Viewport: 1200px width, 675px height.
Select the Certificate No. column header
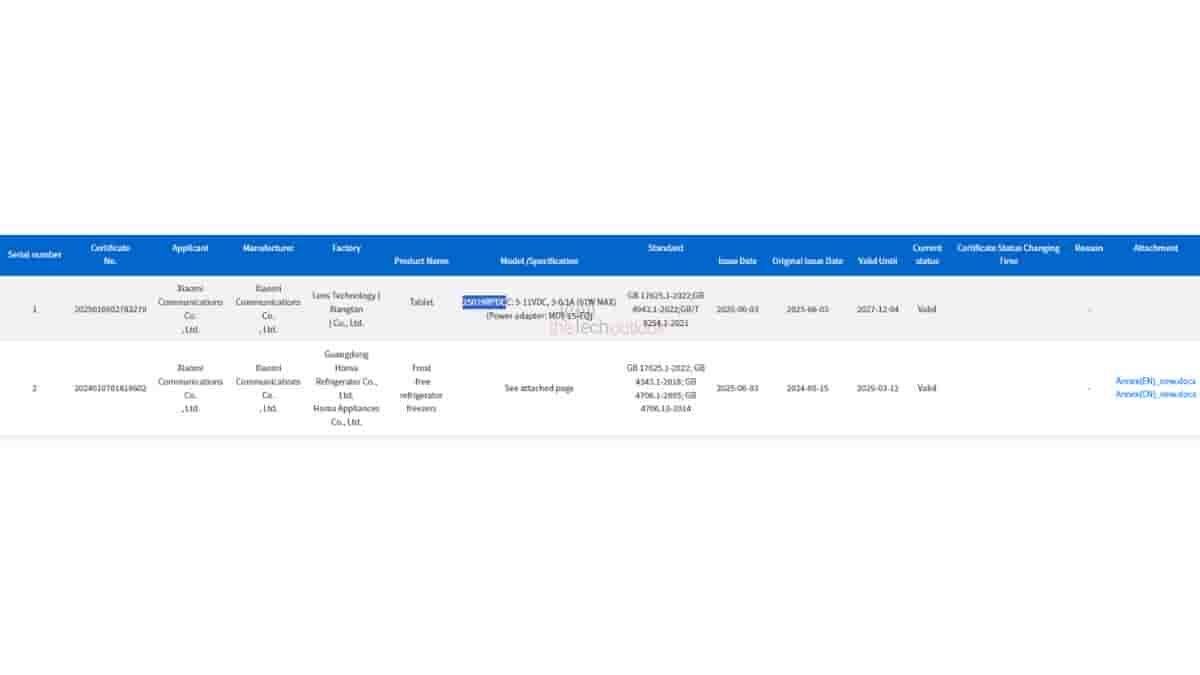coord(110,254)
